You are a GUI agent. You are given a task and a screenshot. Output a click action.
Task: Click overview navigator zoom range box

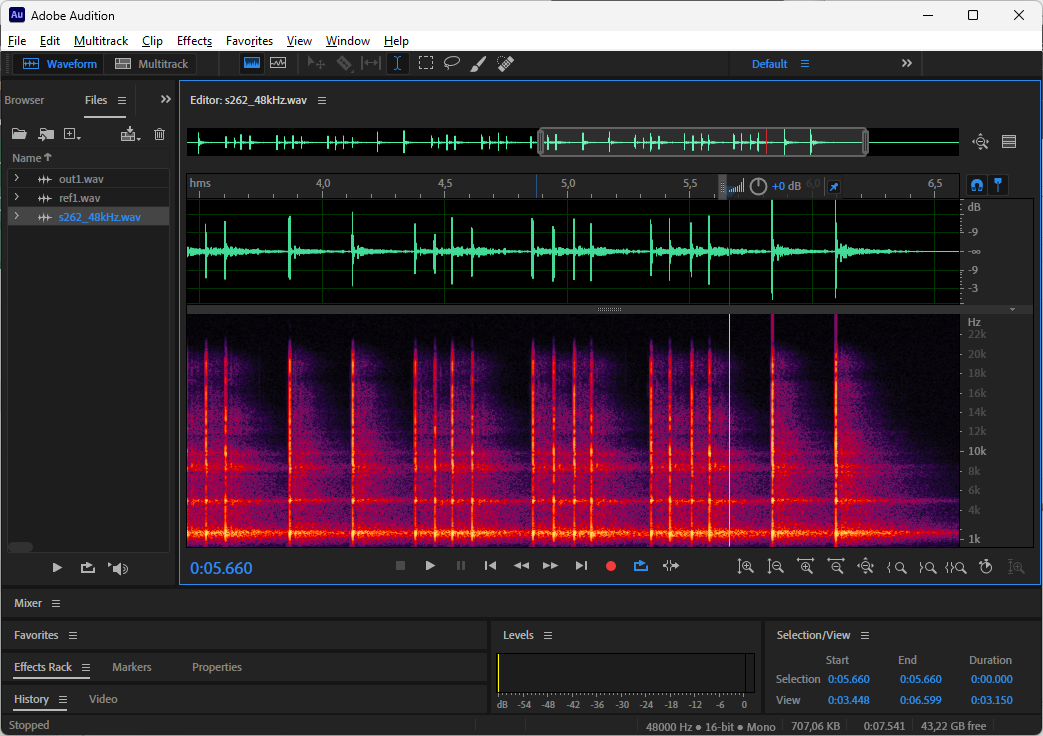tap(702, 142)
